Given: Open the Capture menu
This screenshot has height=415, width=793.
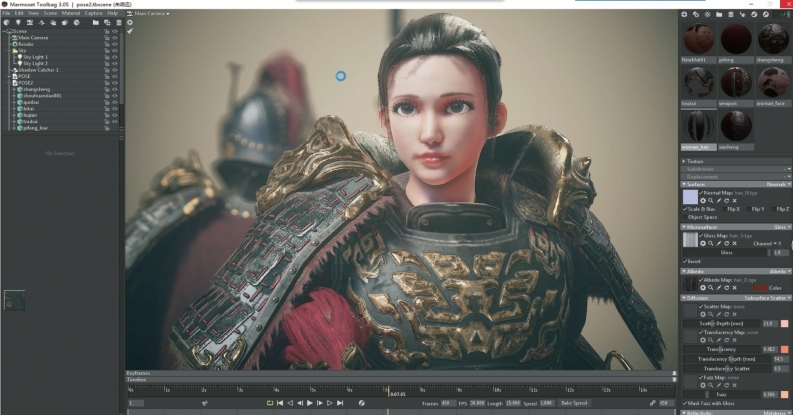Looking at the screenshot, I should [94, 13].
